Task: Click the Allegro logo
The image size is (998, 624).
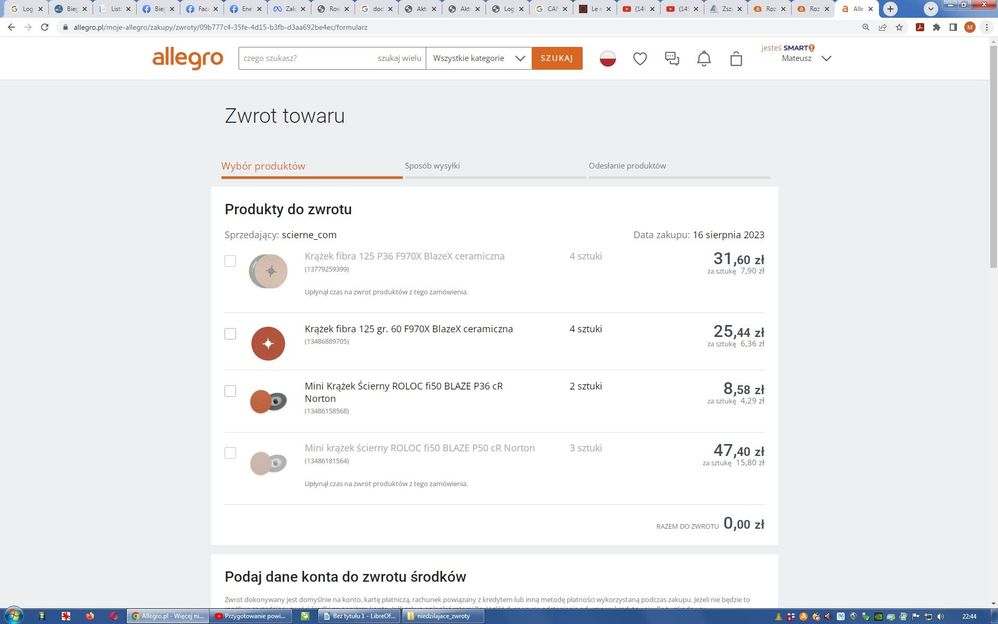Action: click(x=187, y=58)
